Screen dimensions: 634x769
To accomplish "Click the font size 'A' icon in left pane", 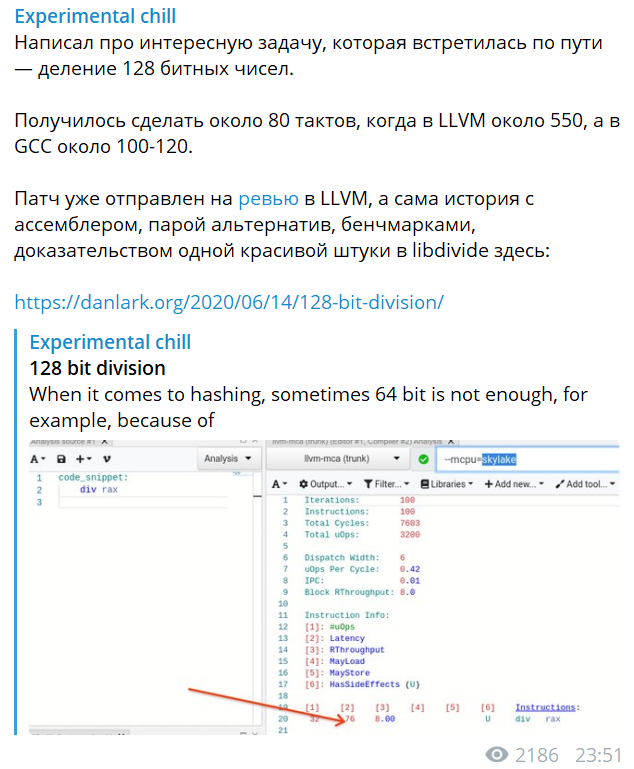I will coord(37,459).
